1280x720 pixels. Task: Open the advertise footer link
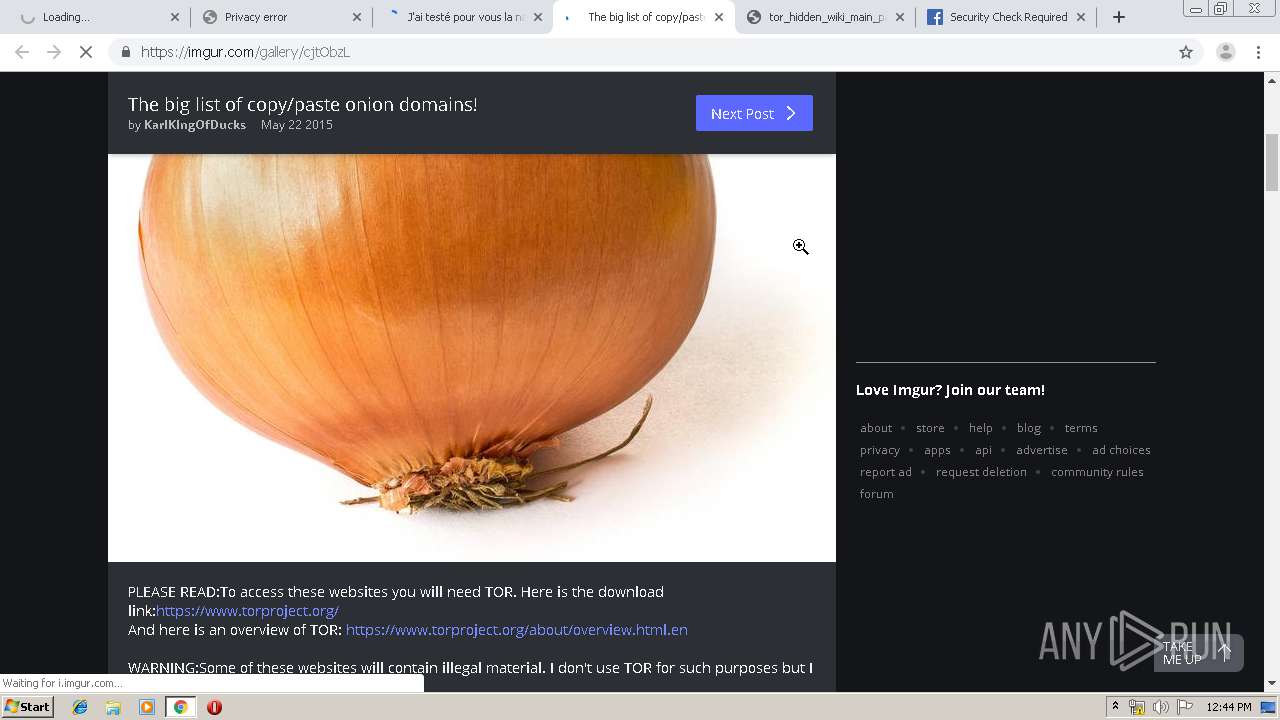pos(1042,450)
